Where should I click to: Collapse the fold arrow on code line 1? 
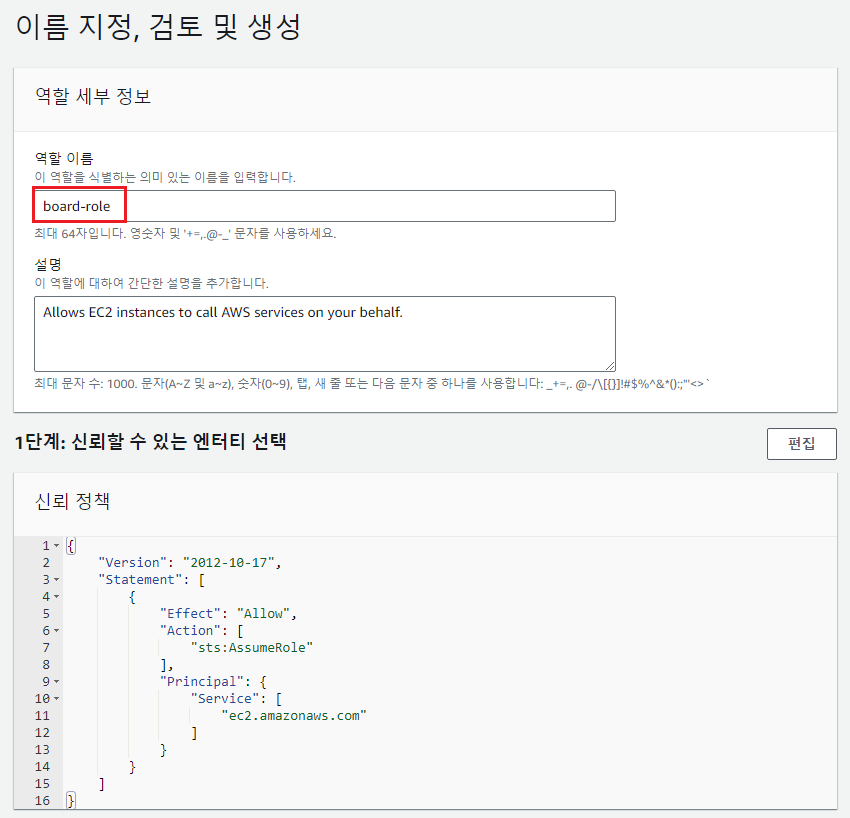point(56,545)
